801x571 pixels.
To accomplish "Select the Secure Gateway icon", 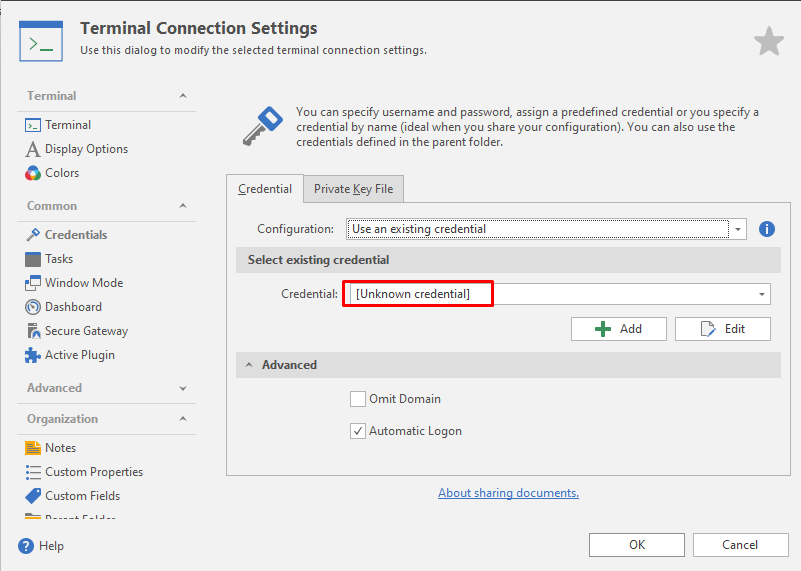I will point(34,331).
